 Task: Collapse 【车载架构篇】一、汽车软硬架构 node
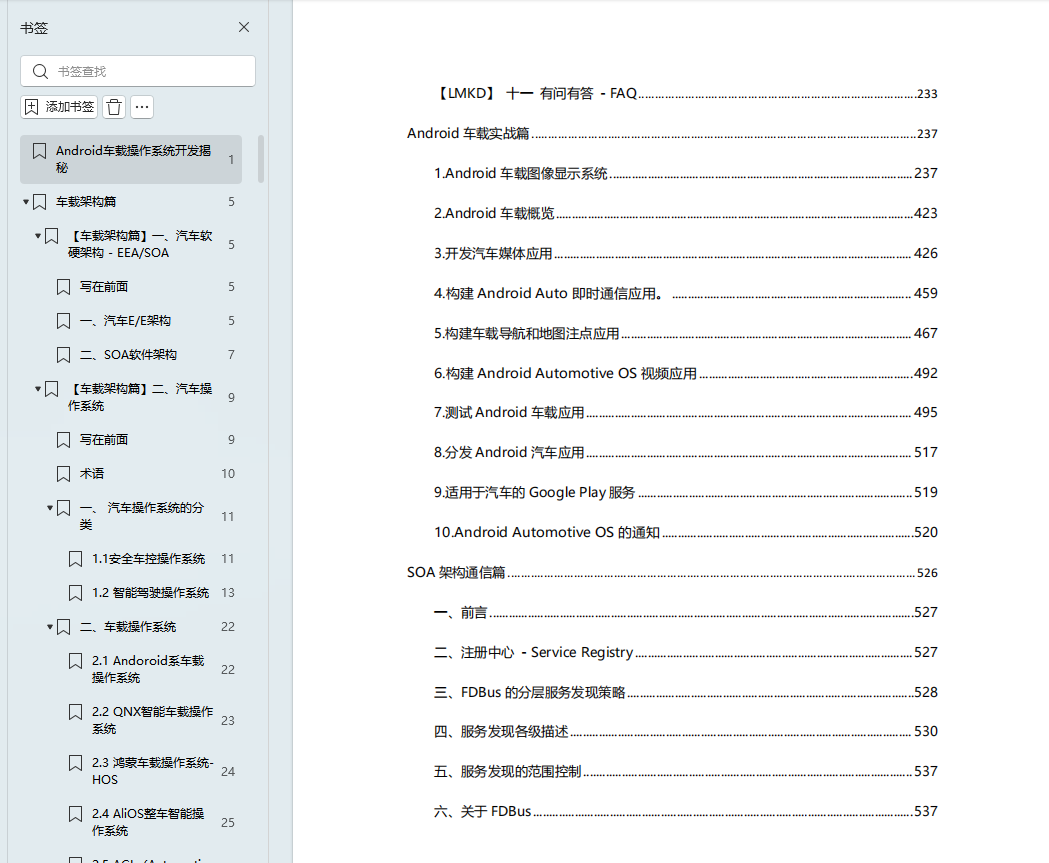(38, 235)
